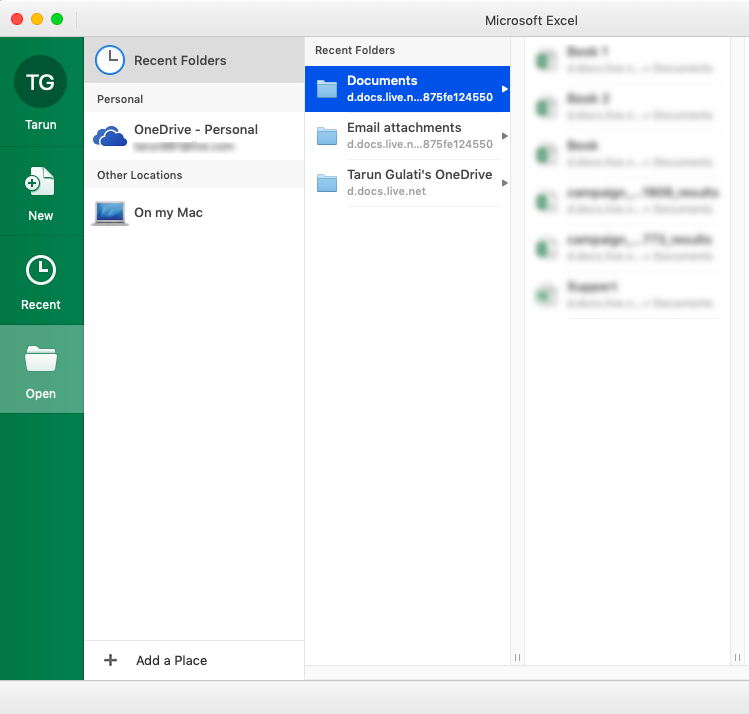Click the Recent Folders clock icon
The height and width of the screenshot is (714, 749).
(x=110, y=60)
